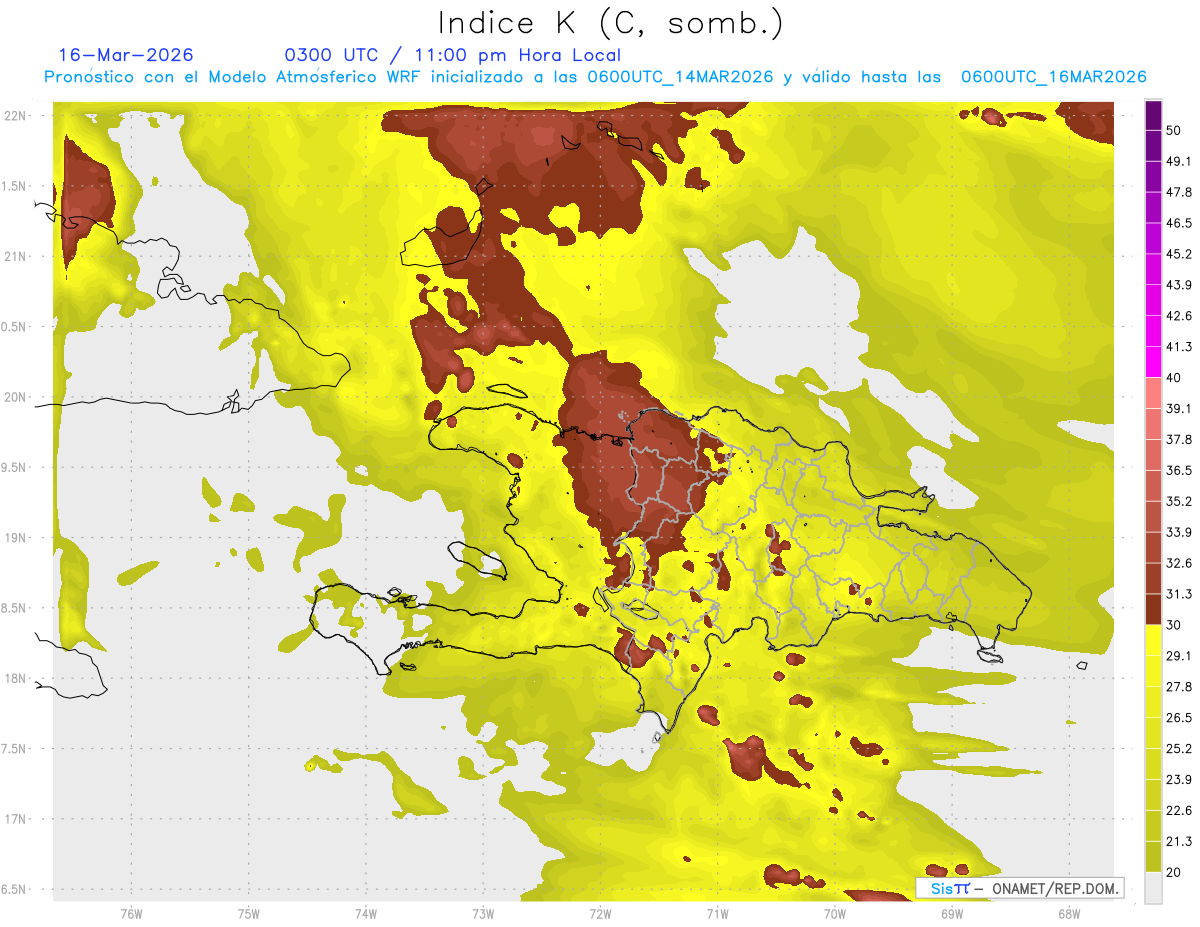Click the '16-Mar-2026' date label
Image resolution: width=1200 pixels, height=927 pixels.
pos(126,55)
